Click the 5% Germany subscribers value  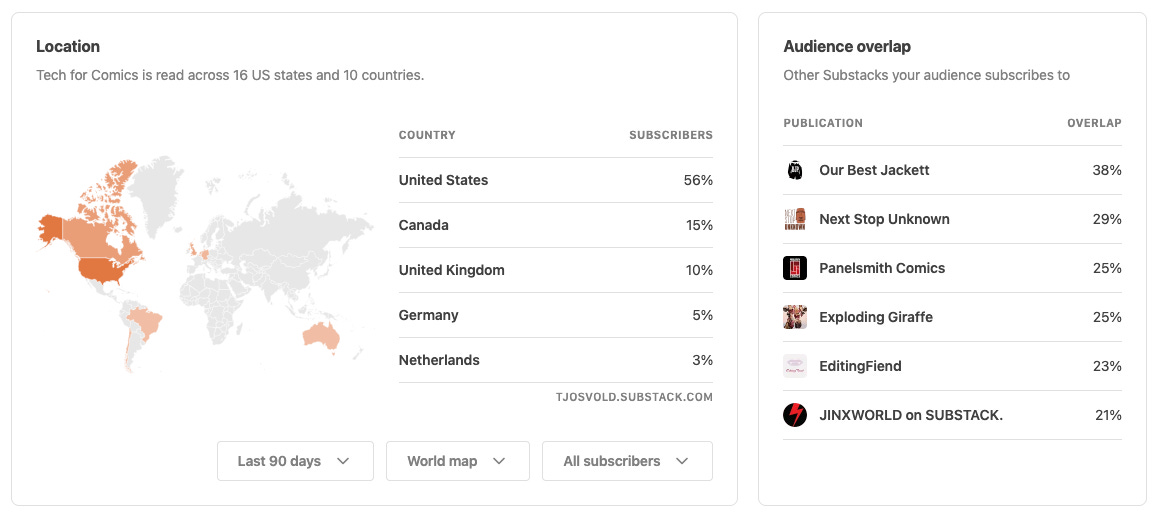tap(703, 315)
